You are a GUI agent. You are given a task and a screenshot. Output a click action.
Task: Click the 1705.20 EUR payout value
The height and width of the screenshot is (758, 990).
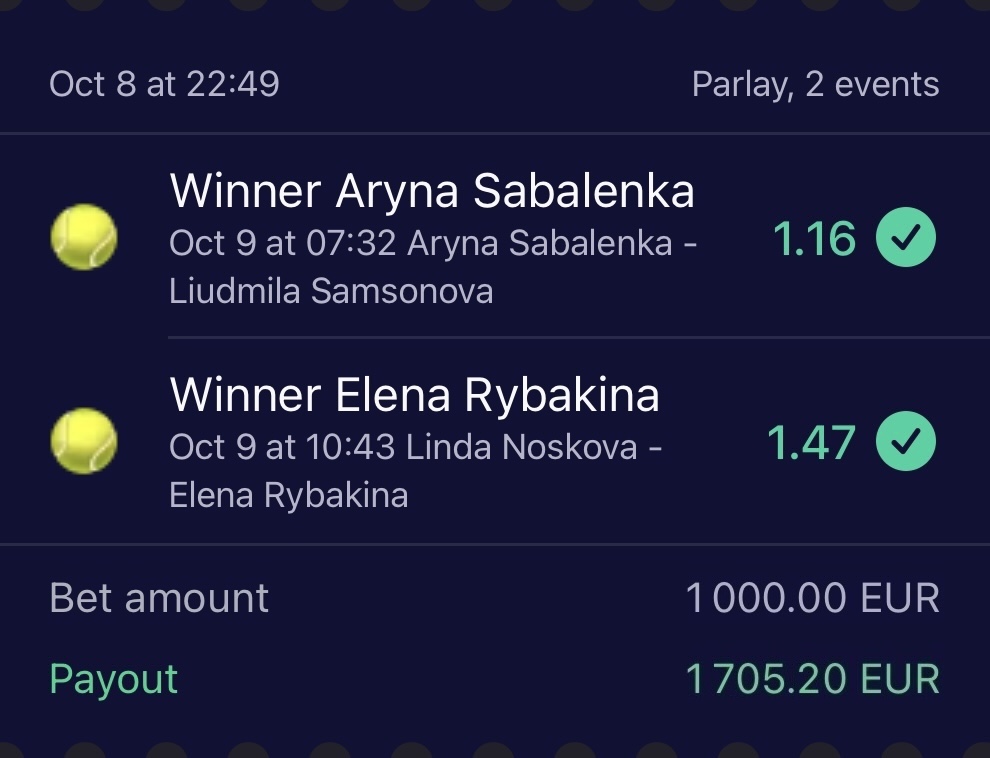coord(812,680)
